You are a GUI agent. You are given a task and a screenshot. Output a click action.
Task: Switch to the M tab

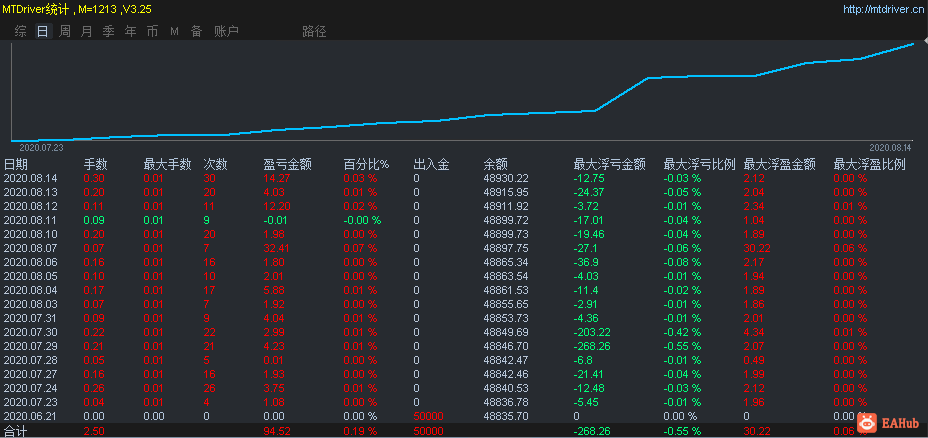click(x=175, y=31)
